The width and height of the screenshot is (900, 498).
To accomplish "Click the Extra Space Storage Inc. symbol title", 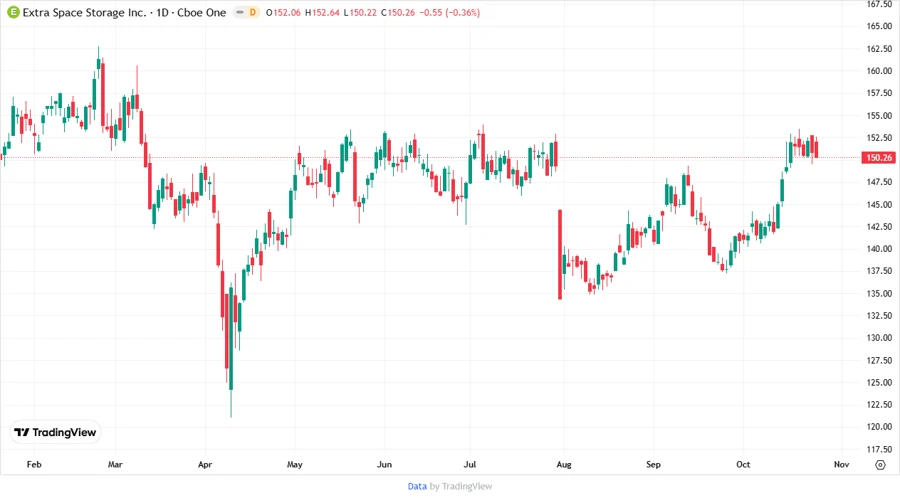I will 84,12.
